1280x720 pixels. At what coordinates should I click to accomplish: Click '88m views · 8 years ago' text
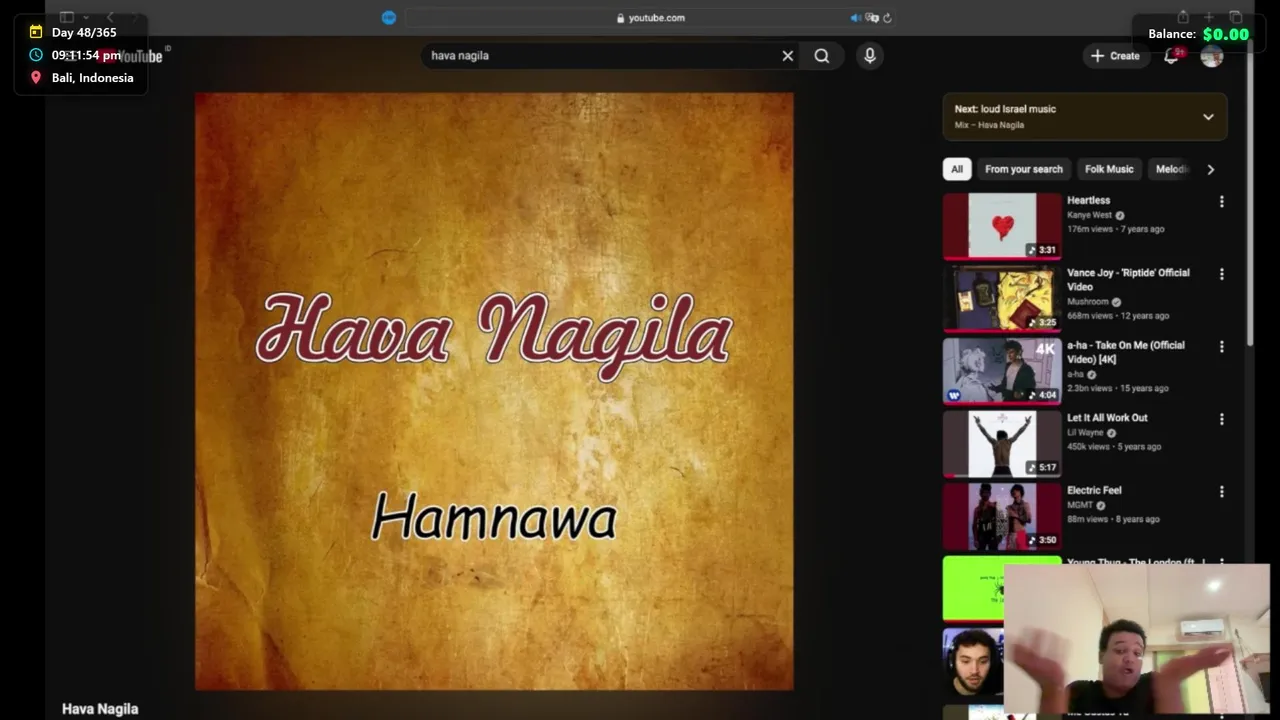point(1113,519)
